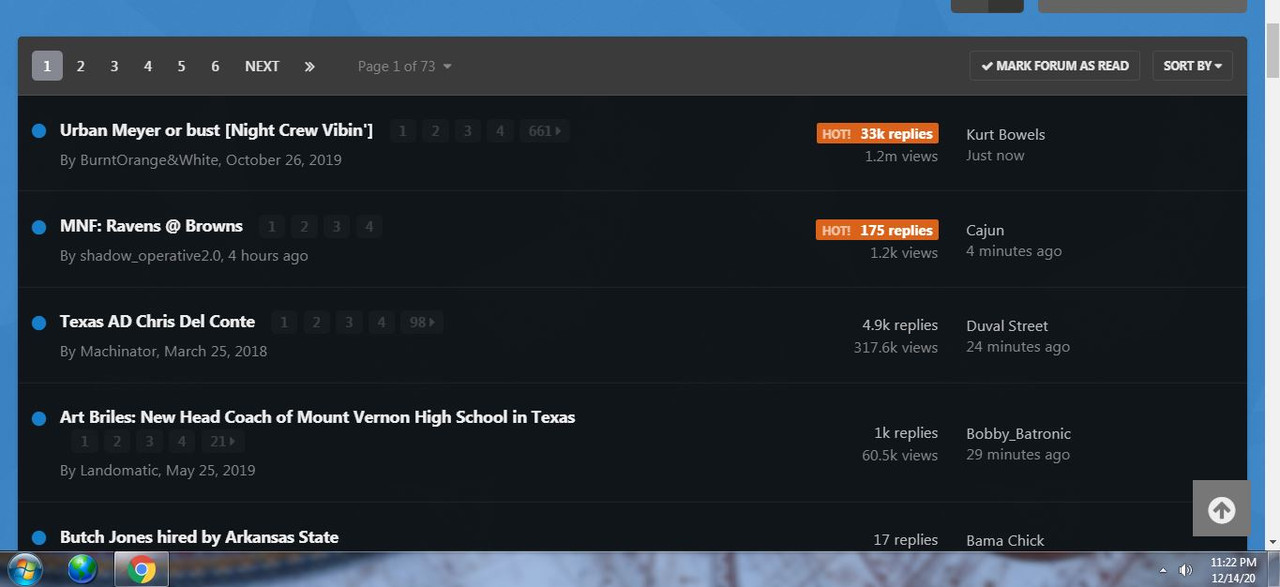View author shadow_operative2.0 profile

pyautogui.click(x=150, y=256)
